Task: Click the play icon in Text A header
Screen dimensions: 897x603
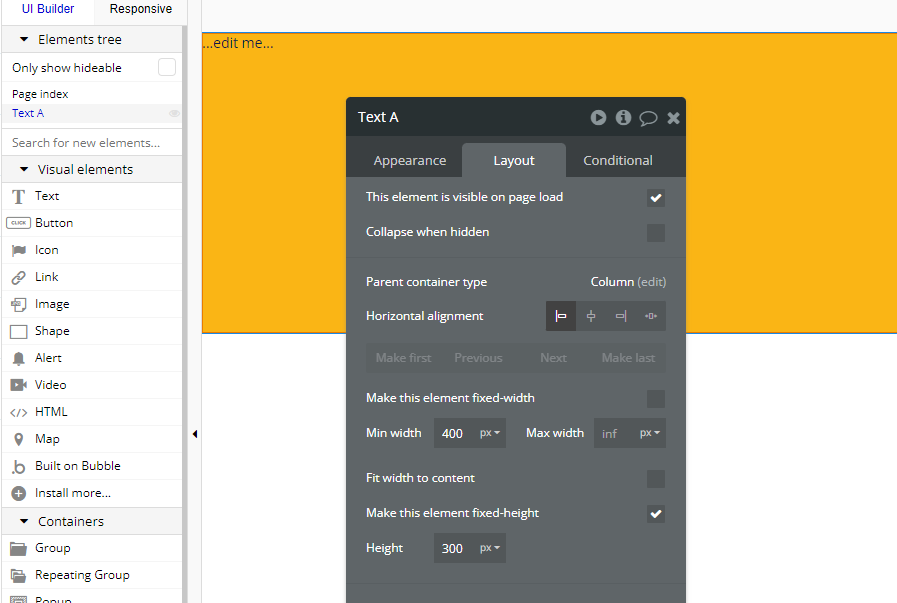Action: pos(598,117)
